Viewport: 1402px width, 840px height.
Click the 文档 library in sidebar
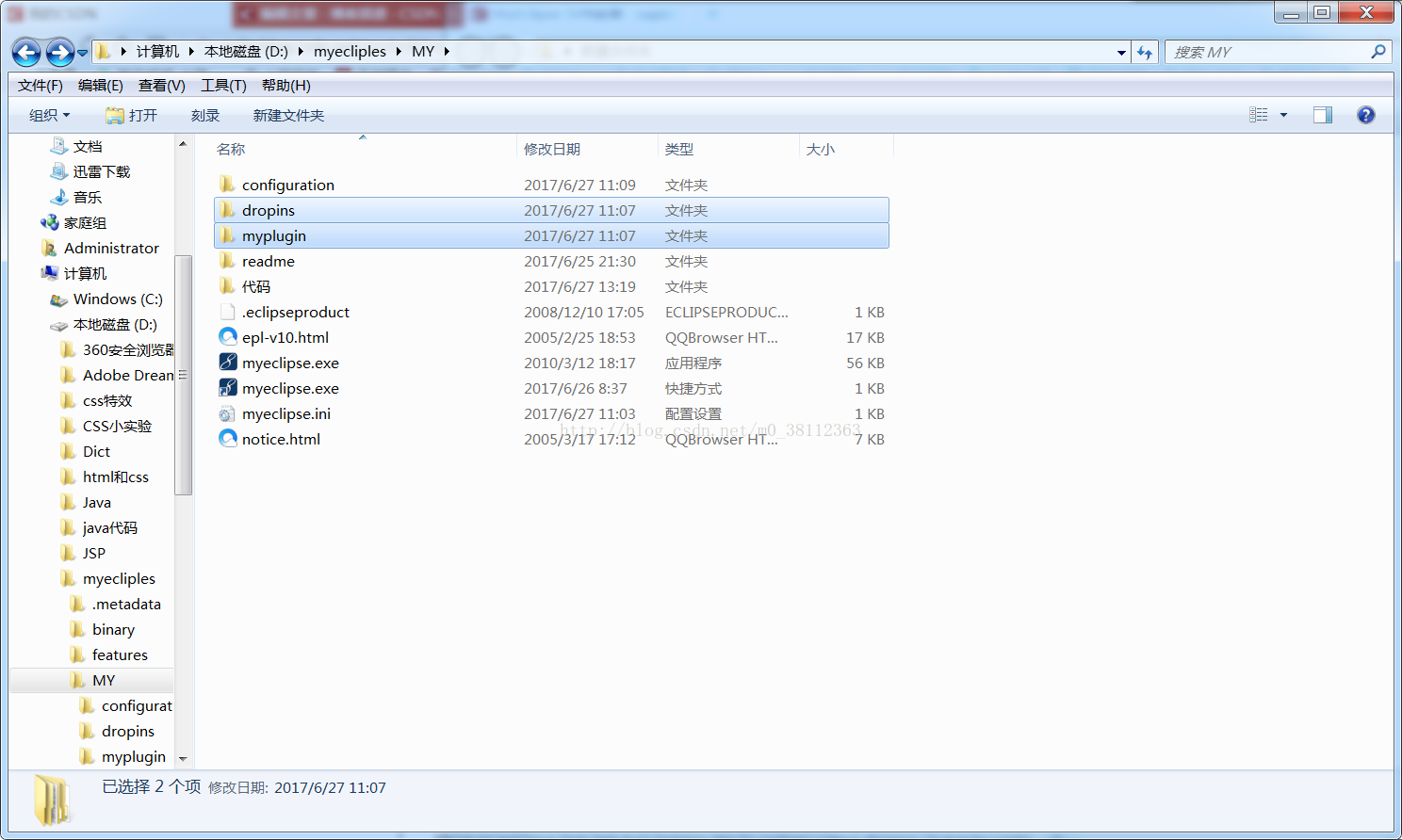coord(88,147)
